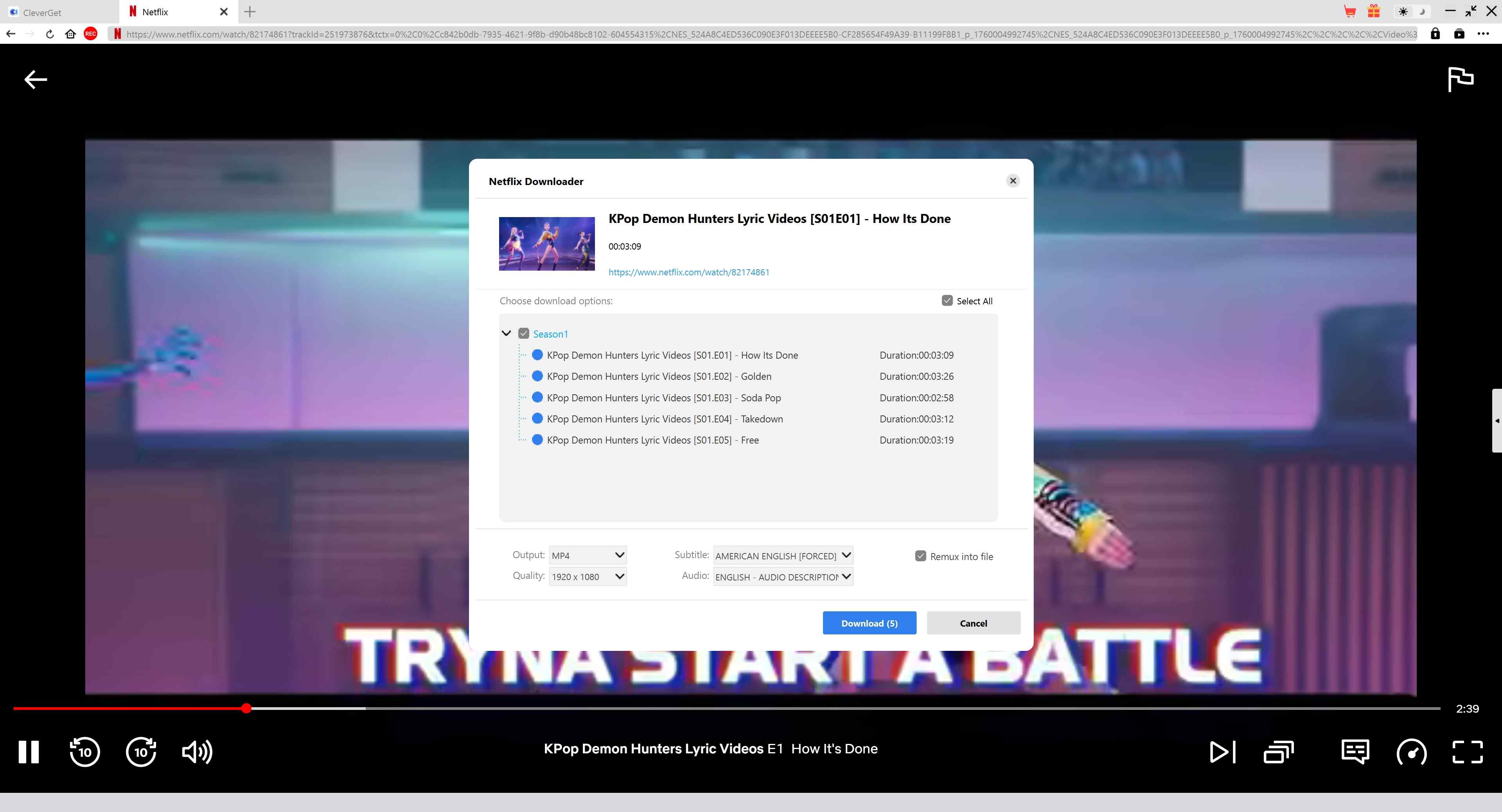The width and height of the screenshot is (1502, 812).
Task: Open the Output format dropdown
Action: [588, 555]
